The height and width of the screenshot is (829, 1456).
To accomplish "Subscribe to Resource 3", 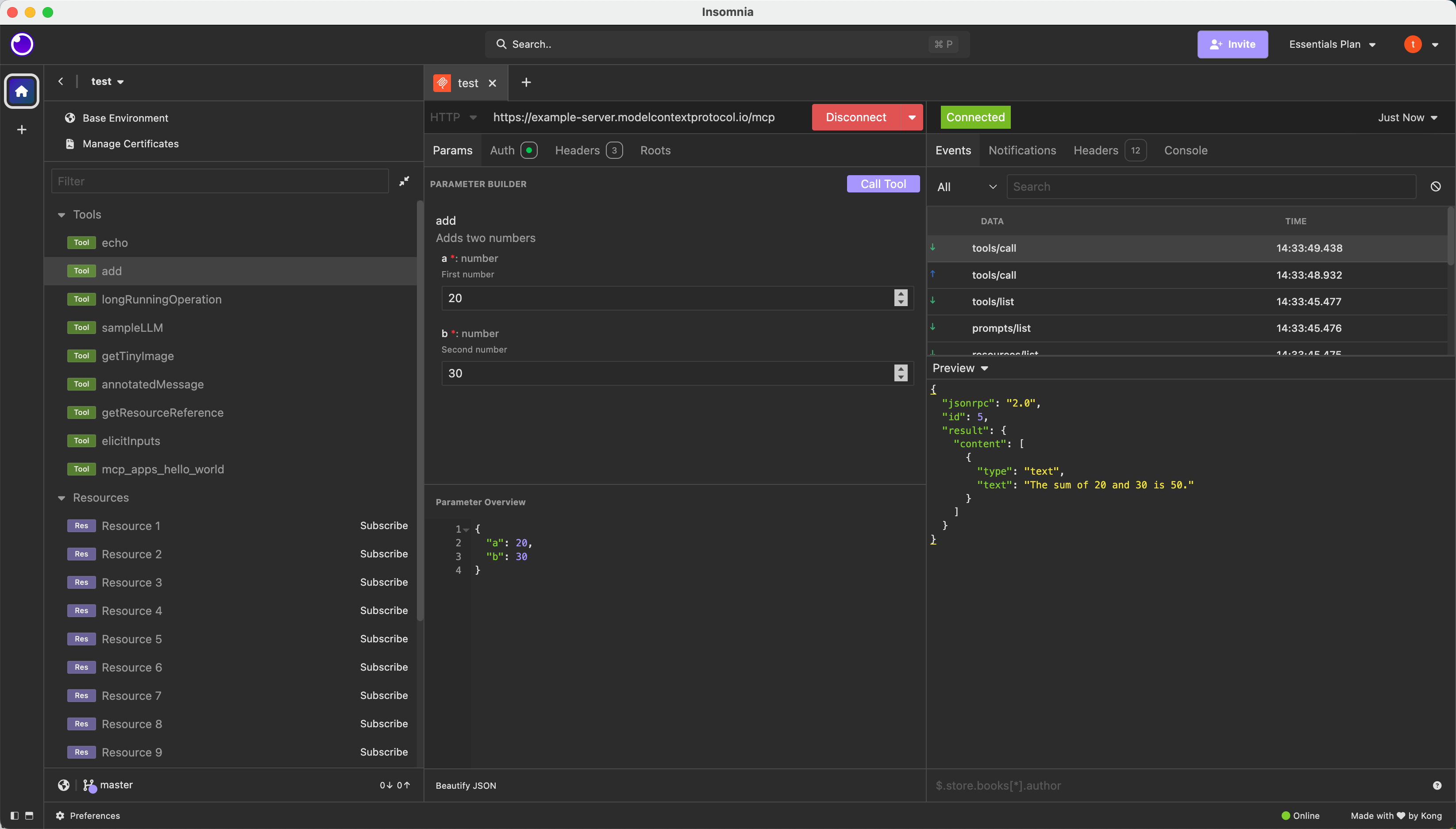I will coord(383,582).
